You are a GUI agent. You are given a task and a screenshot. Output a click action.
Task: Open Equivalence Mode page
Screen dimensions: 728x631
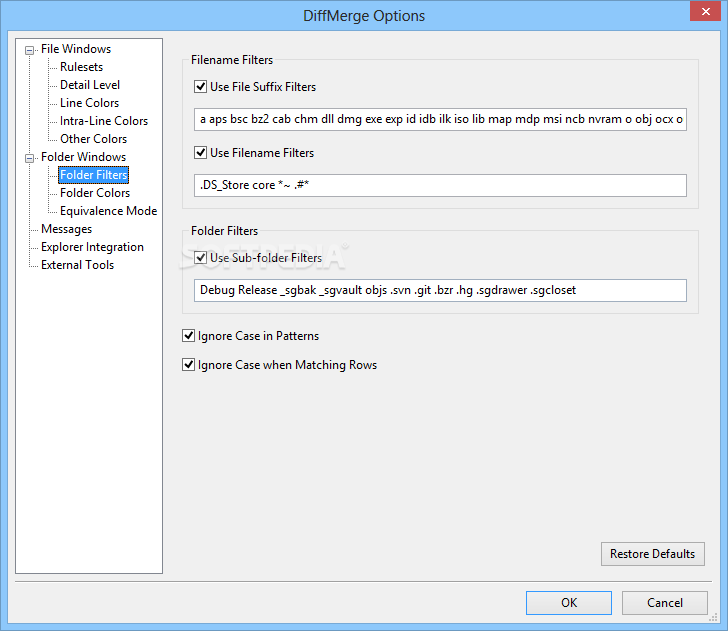click(108, 211)
